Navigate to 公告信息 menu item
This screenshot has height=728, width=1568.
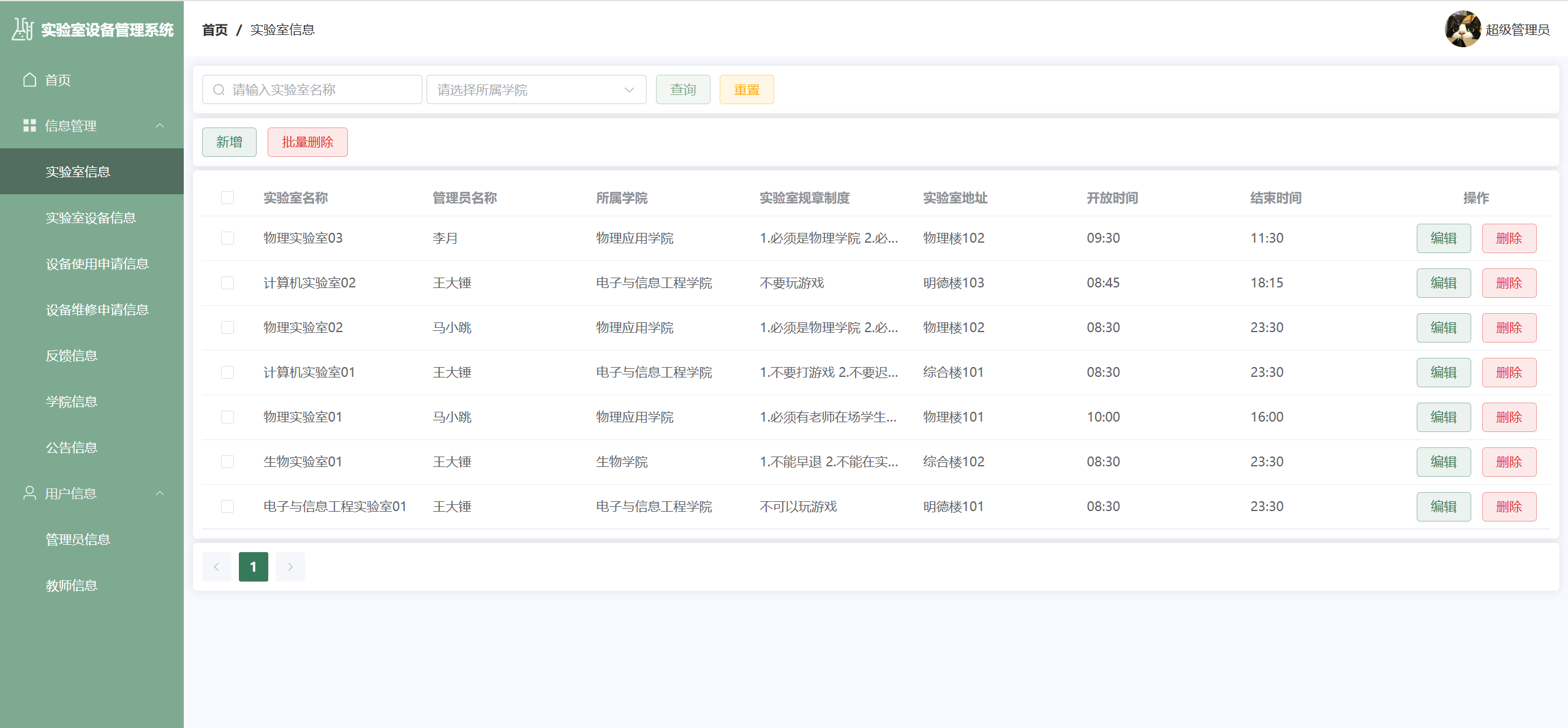[72, 447]
